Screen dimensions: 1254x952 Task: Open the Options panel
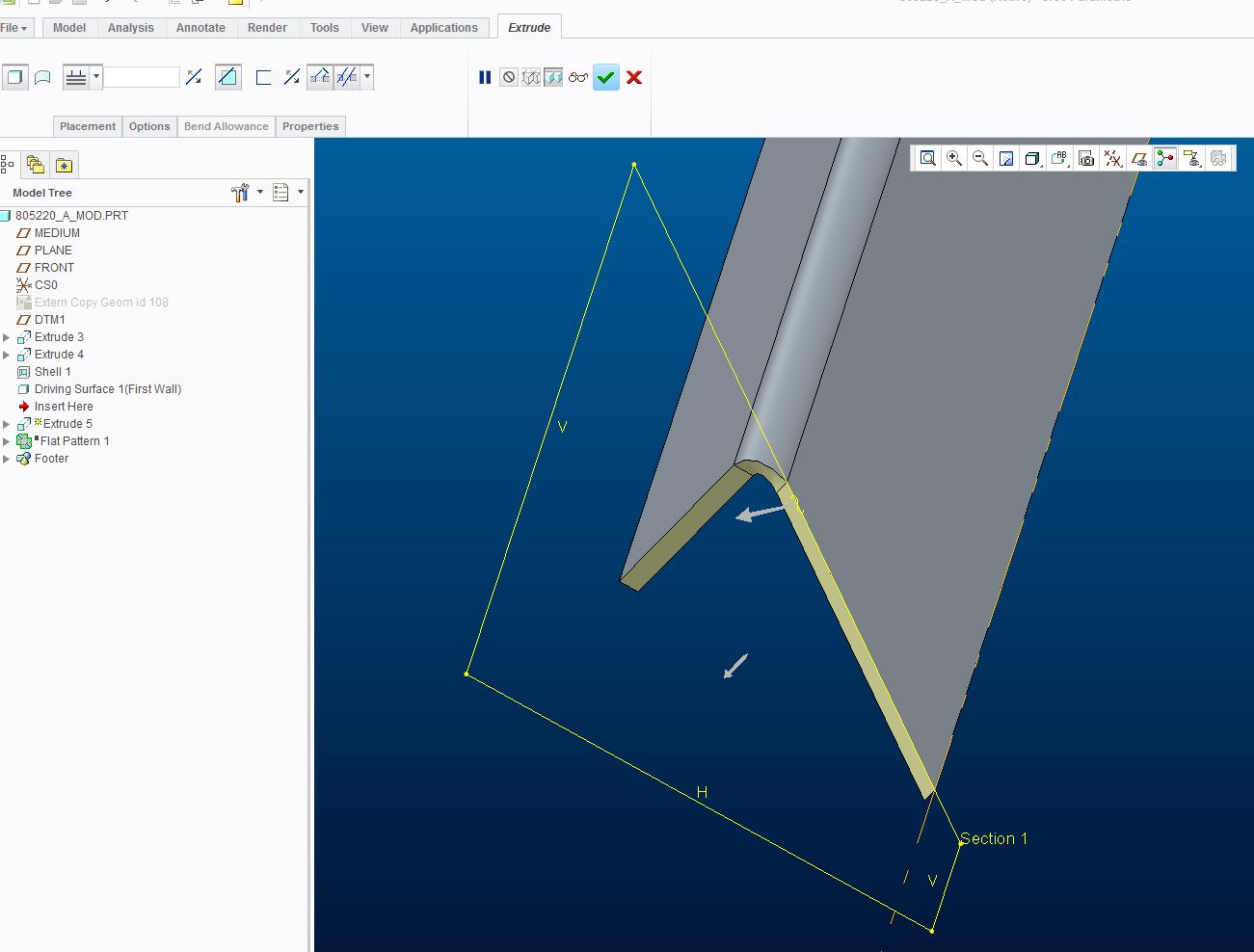(x=149, y=126)
